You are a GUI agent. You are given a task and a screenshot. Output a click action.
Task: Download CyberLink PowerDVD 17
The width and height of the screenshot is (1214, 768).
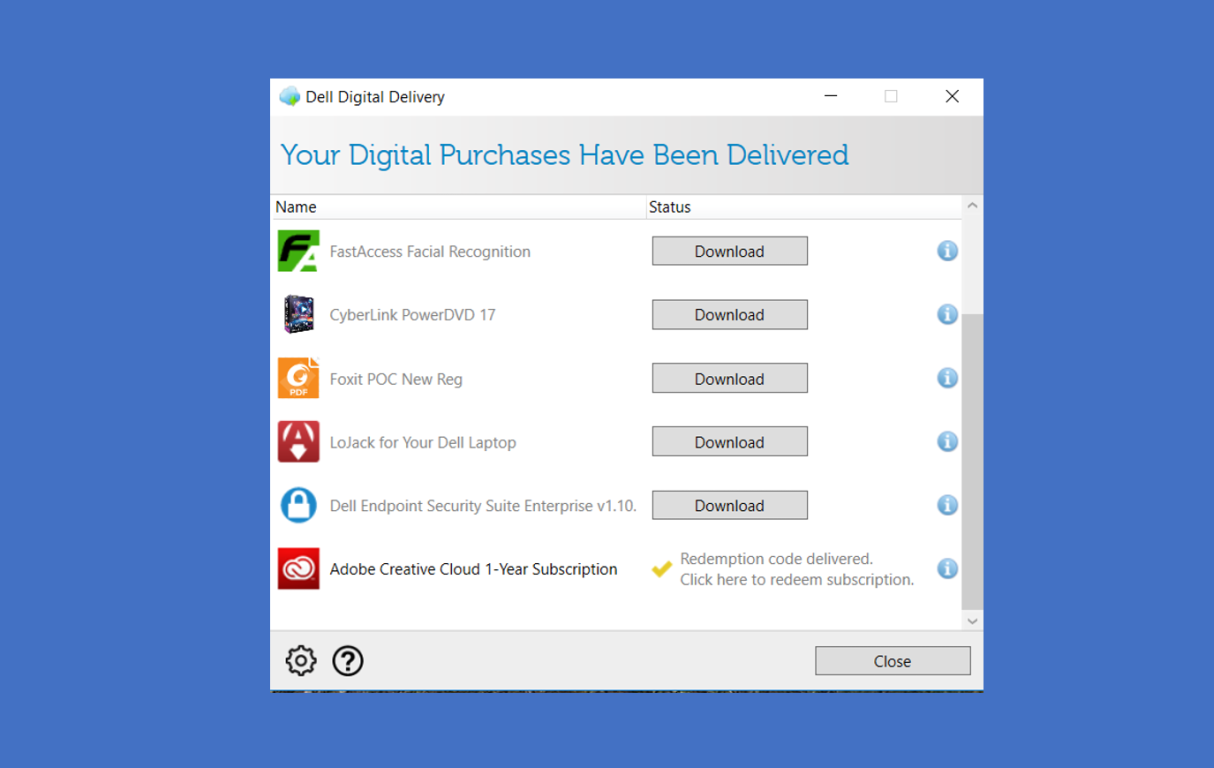click(x=730, y=314)
